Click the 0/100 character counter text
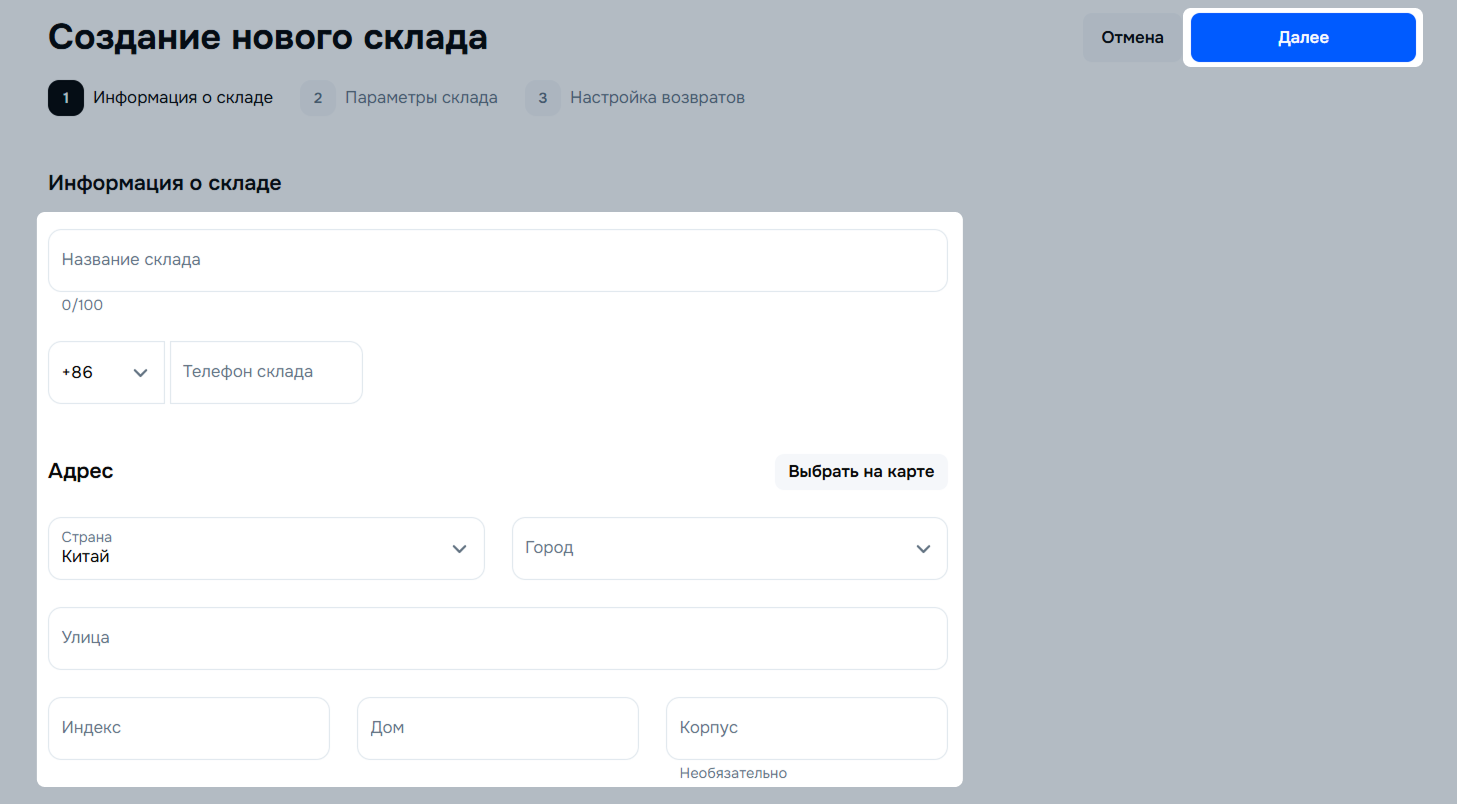The height and width of the screenshot is (804, 1457). point(82,305)
